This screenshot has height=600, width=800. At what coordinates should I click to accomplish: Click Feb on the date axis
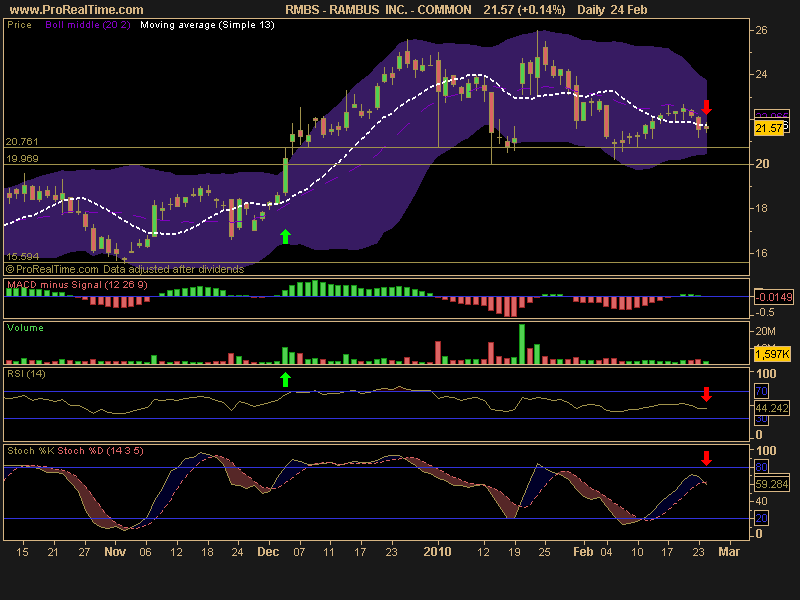(583, 552)
